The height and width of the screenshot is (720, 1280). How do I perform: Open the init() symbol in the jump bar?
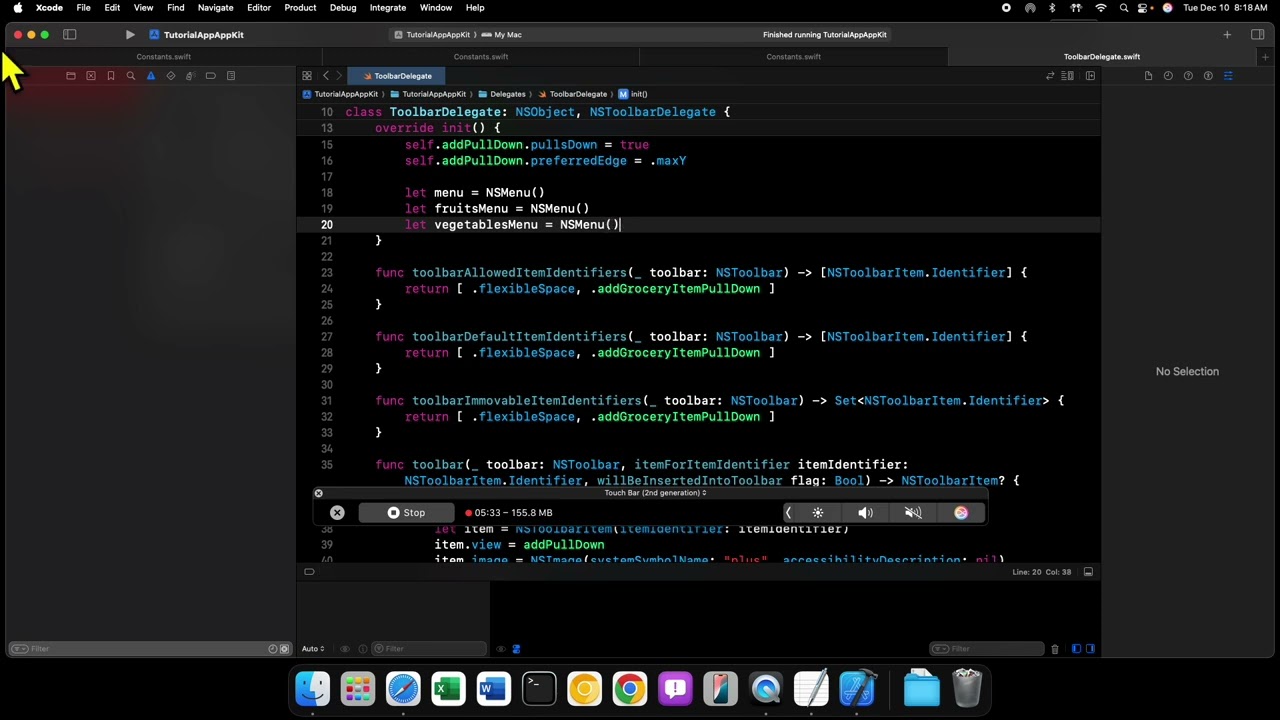[x=633, y=94]
